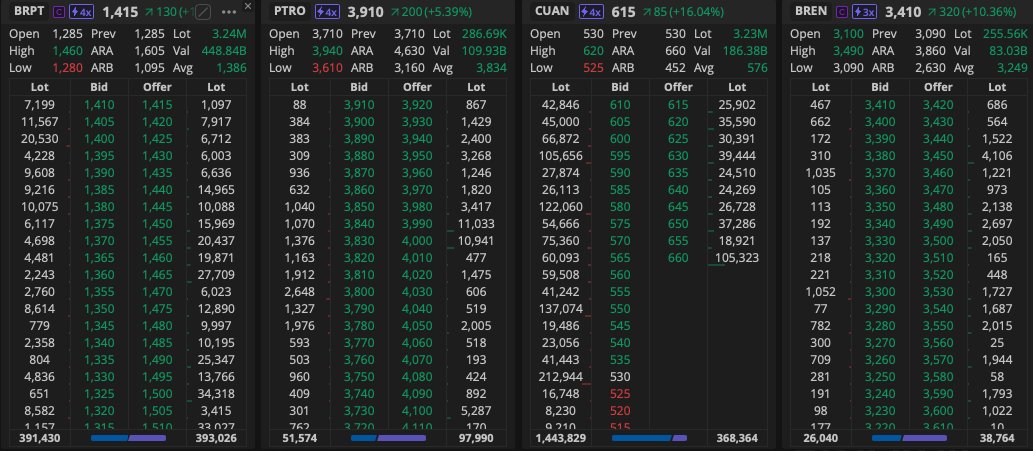Click BRPT High value 1,460
The image size is (1033, 451).
(66, 51)
